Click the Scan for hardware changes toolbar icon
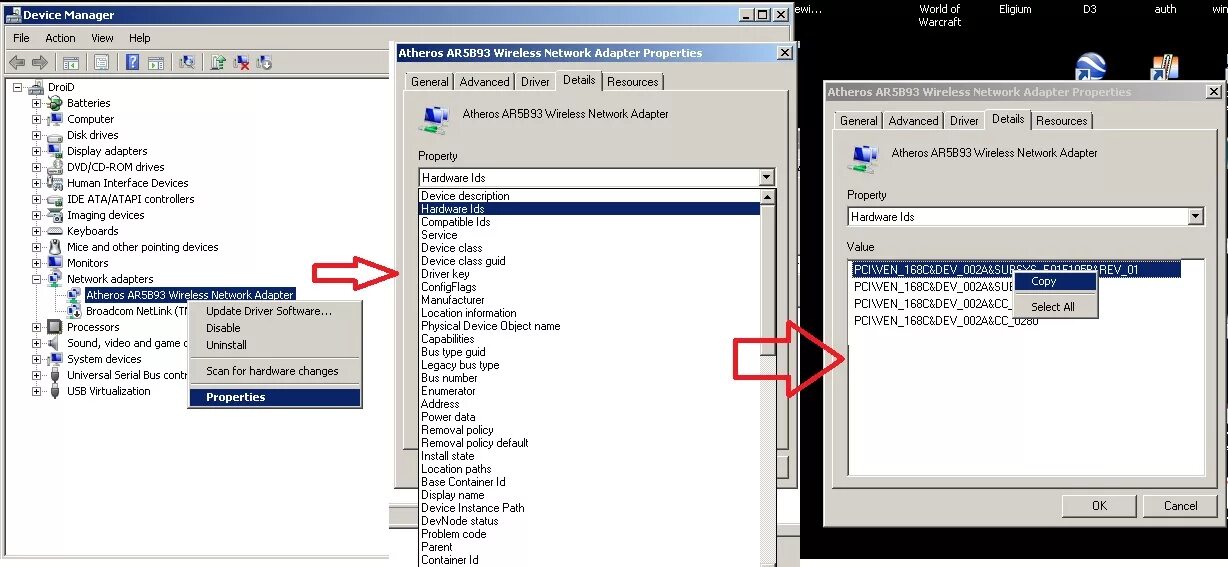 tap(186, 62)
